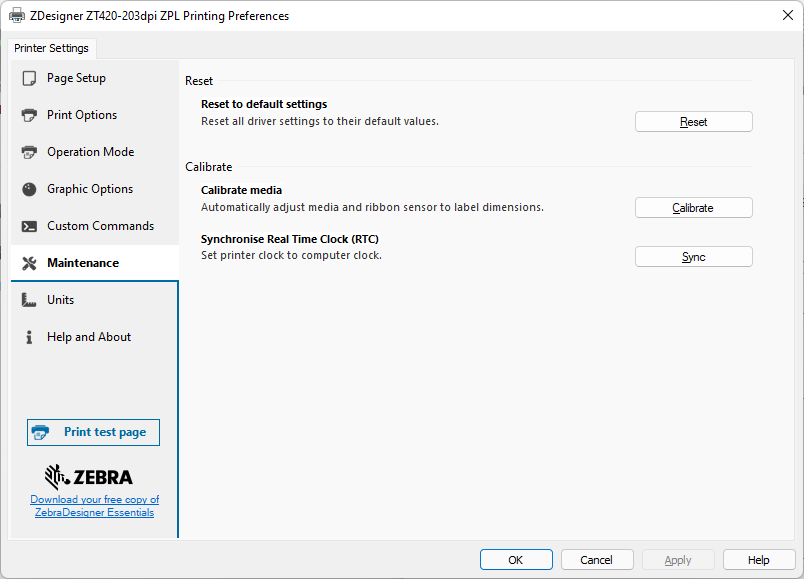Open the Graphic Options section
Screen dimensions: 804x579
click(x=90, y=189)
